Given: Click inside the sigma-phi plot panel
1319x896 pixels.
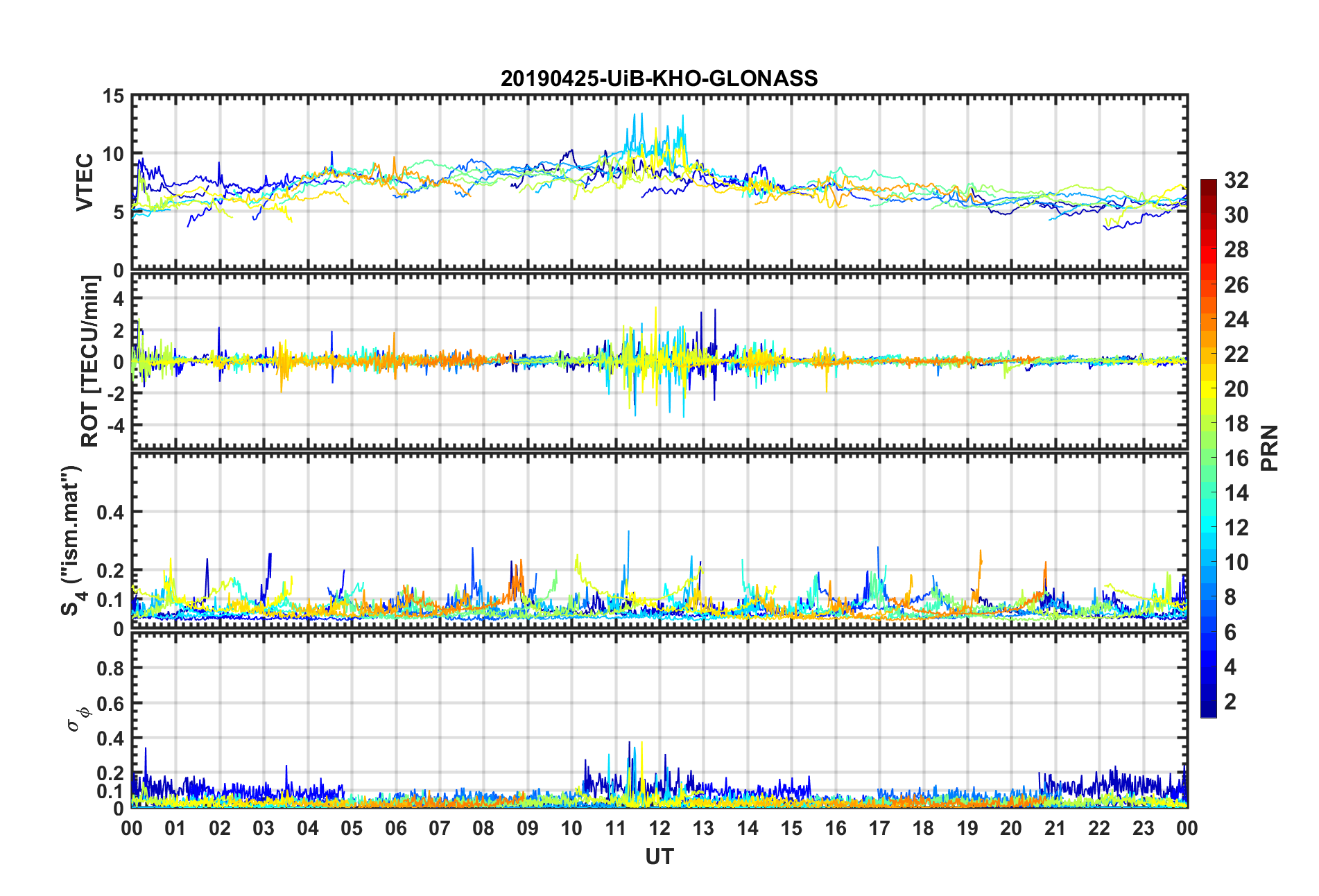Looking at the screenshot, I should click(x=659, y=721).
